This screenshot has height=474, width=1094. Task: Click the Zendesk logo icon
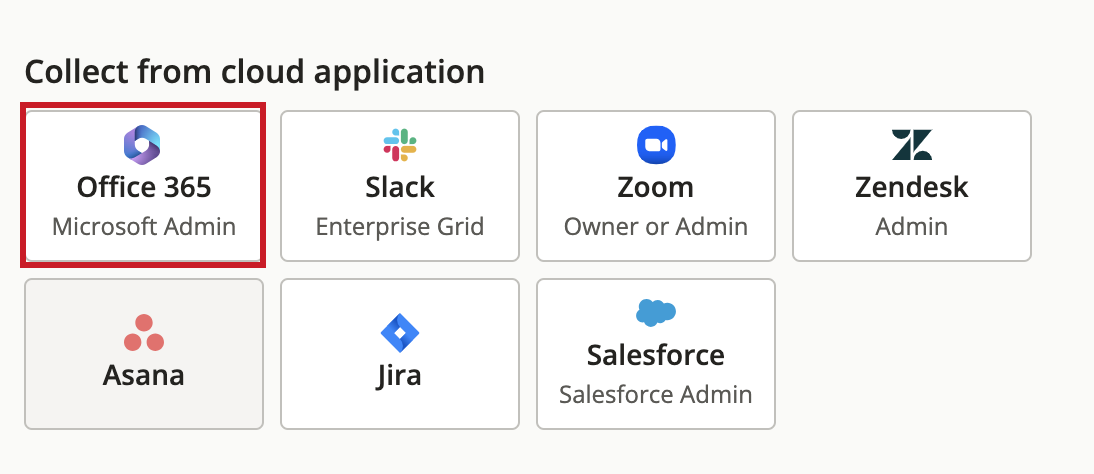912,145
